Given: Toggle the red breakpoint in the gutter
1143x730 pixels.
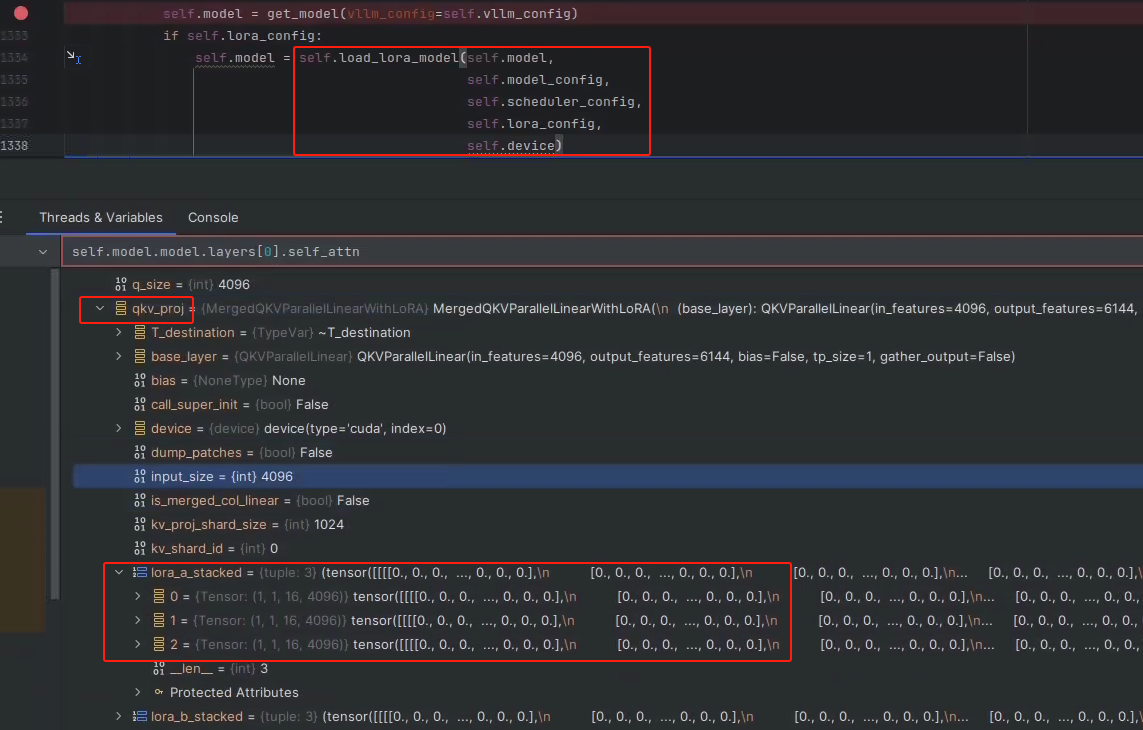Looking at the screenshot, I should point(21,13).
